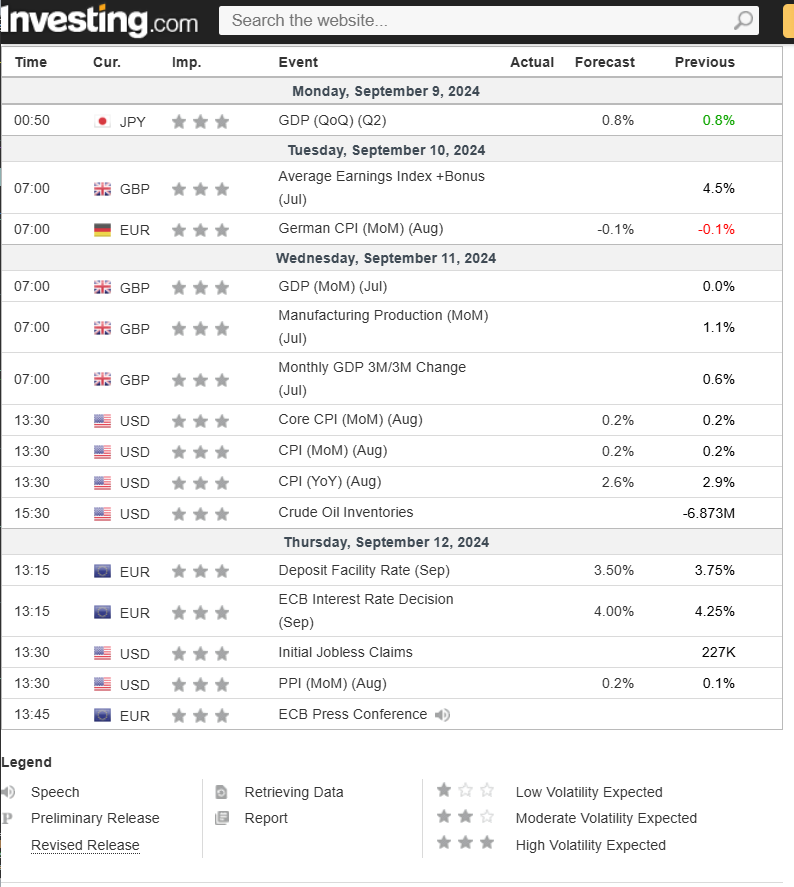The height and width of the screenshot is (887, 794).
Task: Click the Japan flag beside JPY
Action: (102, 121)
